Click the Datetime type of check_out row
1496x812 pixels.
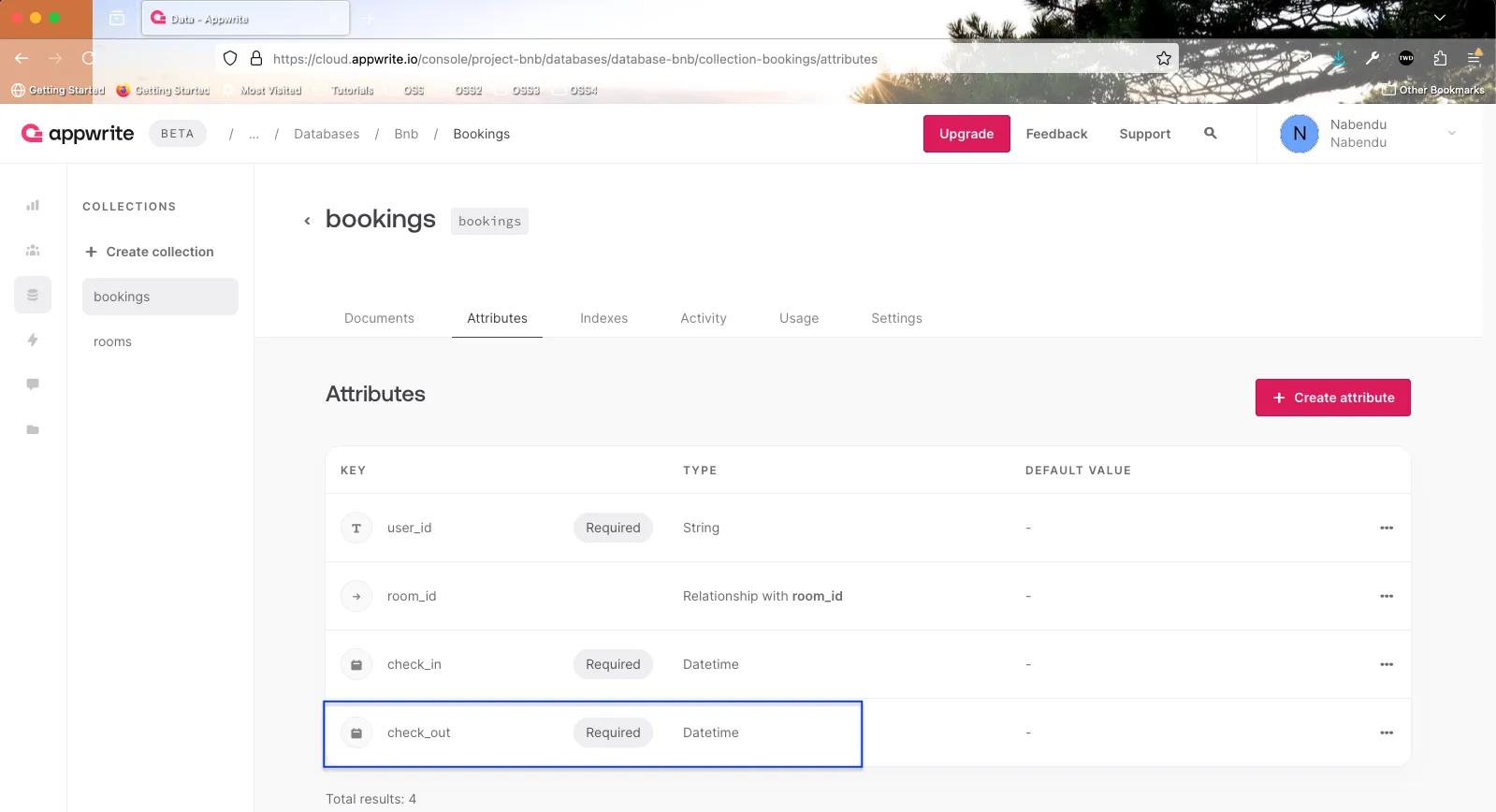(711, 732)
